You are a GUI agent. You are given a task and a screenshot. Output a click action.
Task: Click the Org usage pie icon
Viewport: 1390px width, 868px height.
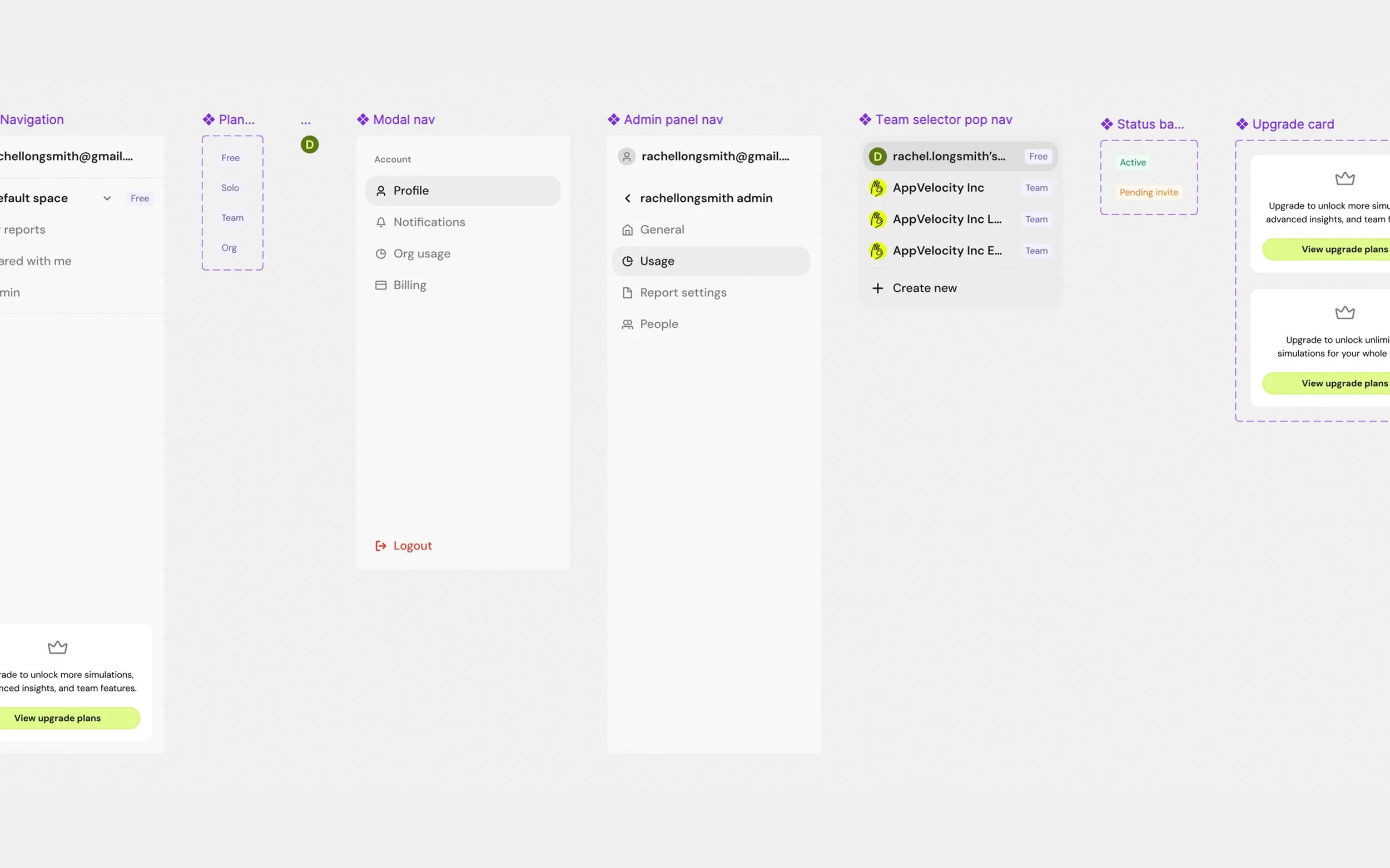(x=381, y=254)
